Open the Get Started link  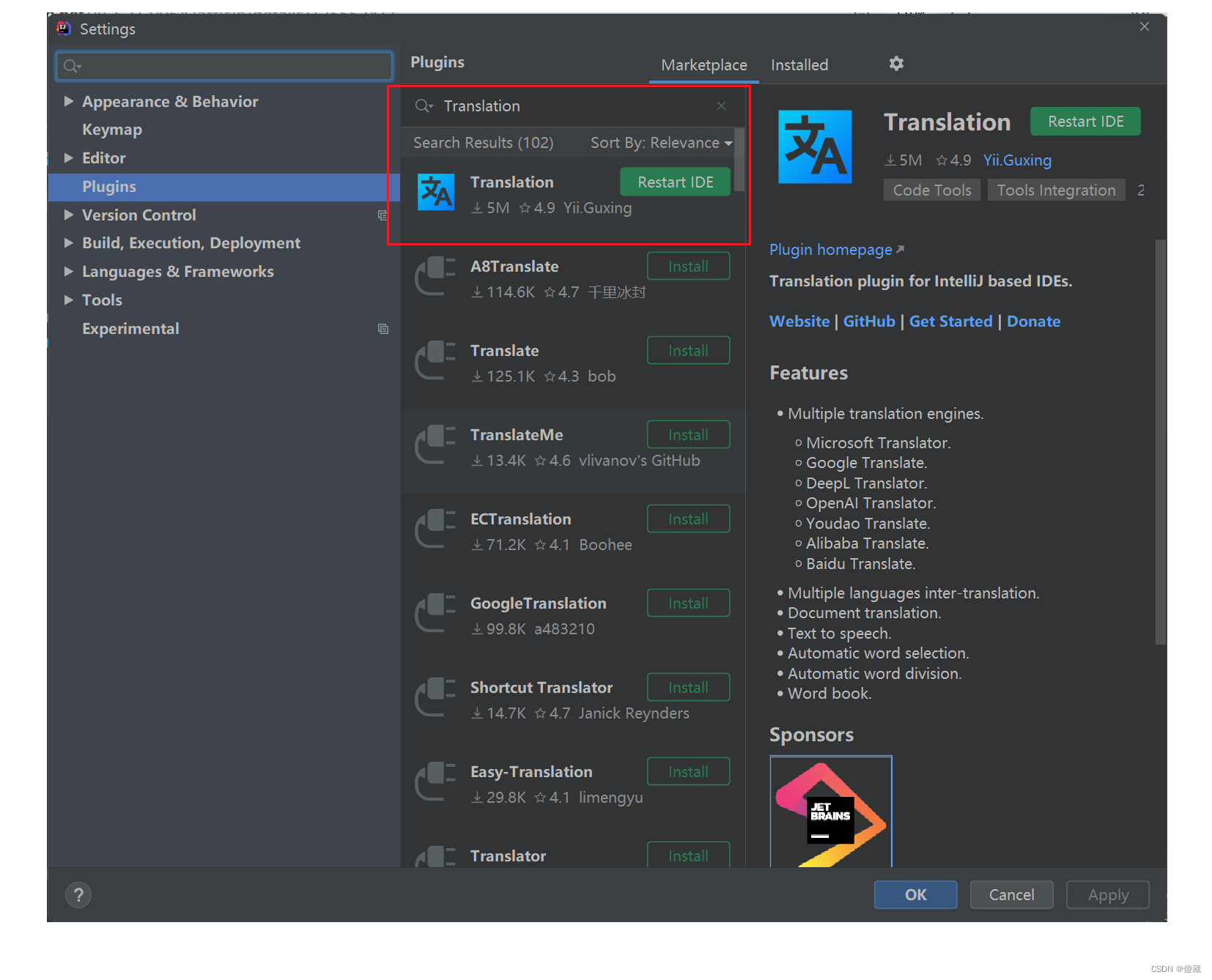click(x=950, y=322)
